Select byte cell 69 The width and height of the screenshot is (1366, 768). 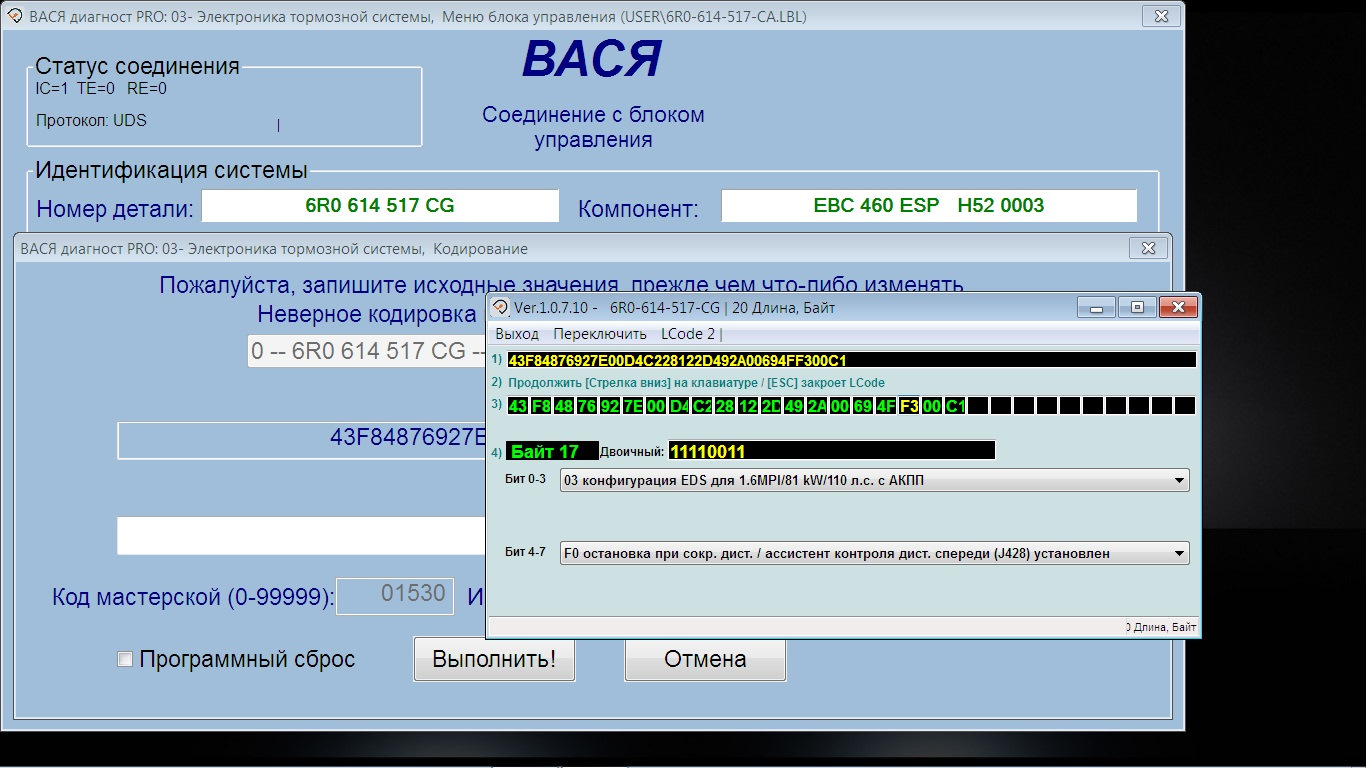863,406
